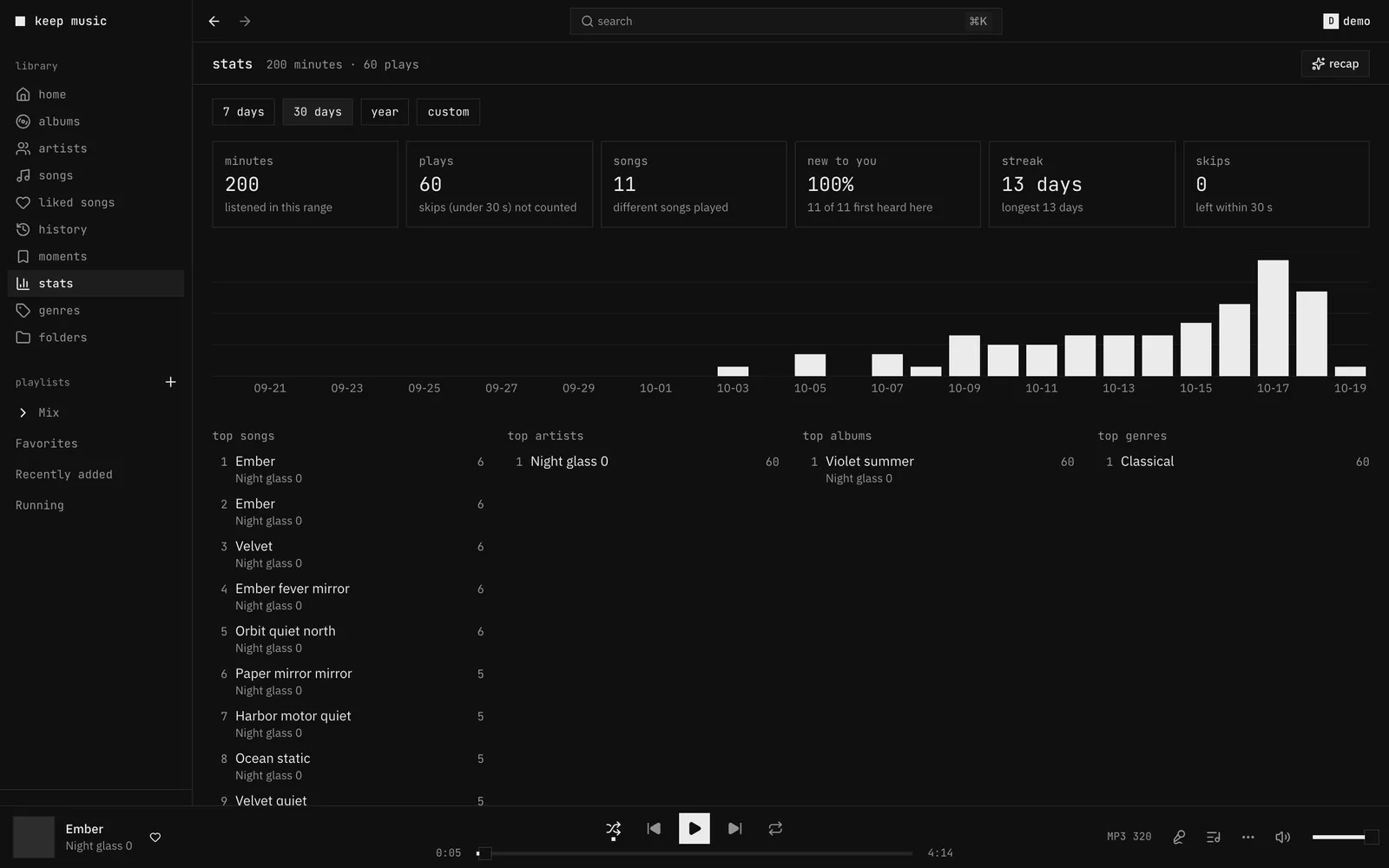Go back with the left arrow icon
The height and width of the screenshot is (868, 1389).
[x=214, y=21]
